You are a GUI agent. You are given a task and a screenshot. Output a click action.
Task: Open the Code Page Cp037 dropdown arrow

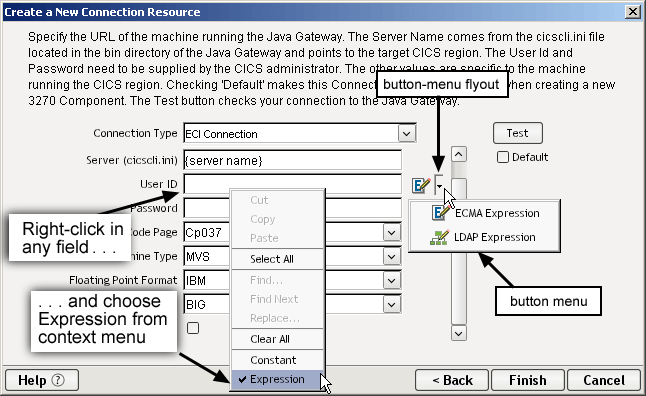(x=391, y=232)
